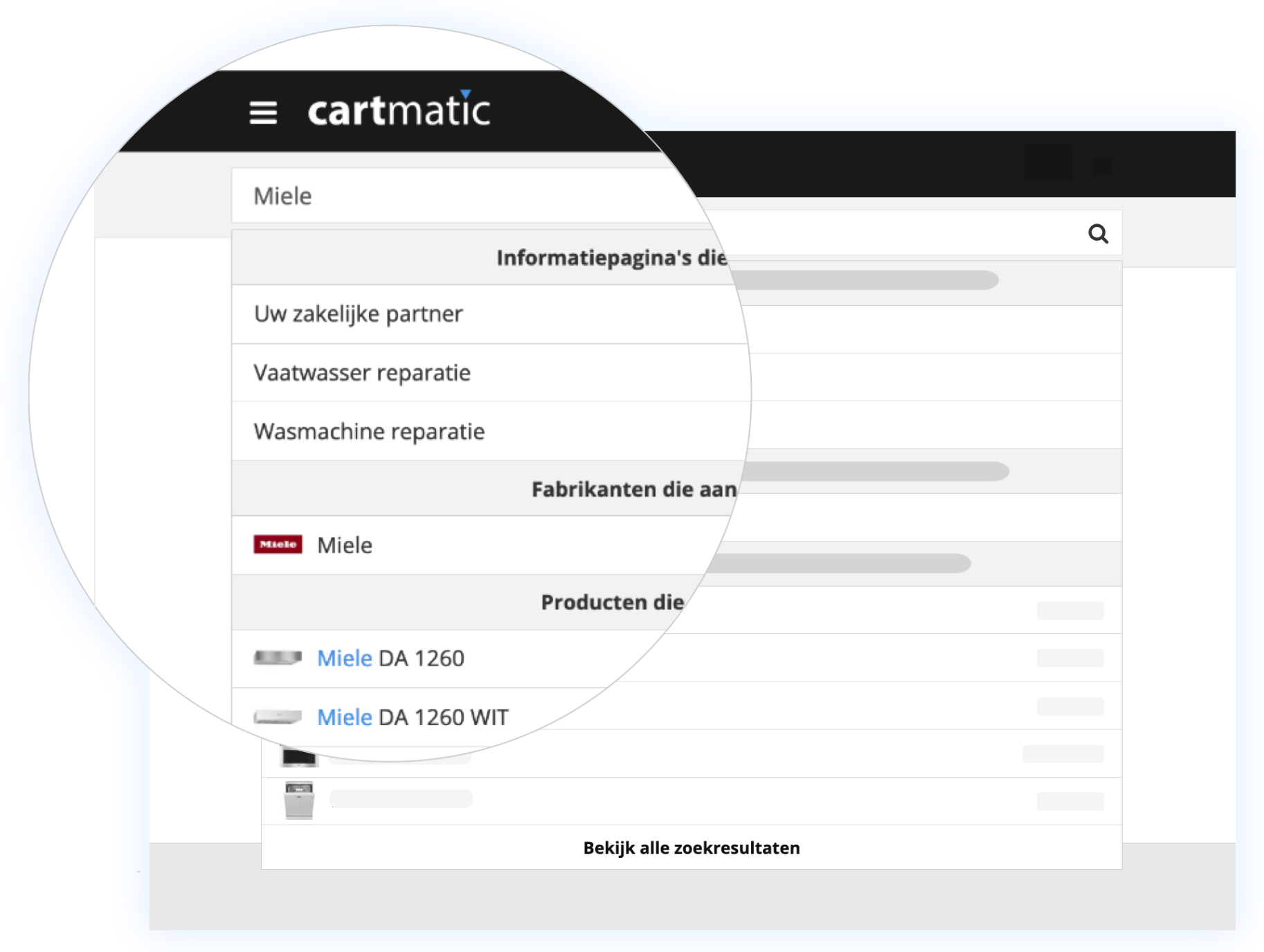1264x952 pixels.
Task: Open the 'Miele DA 1260 WIT' product
Action: point(413,717)
